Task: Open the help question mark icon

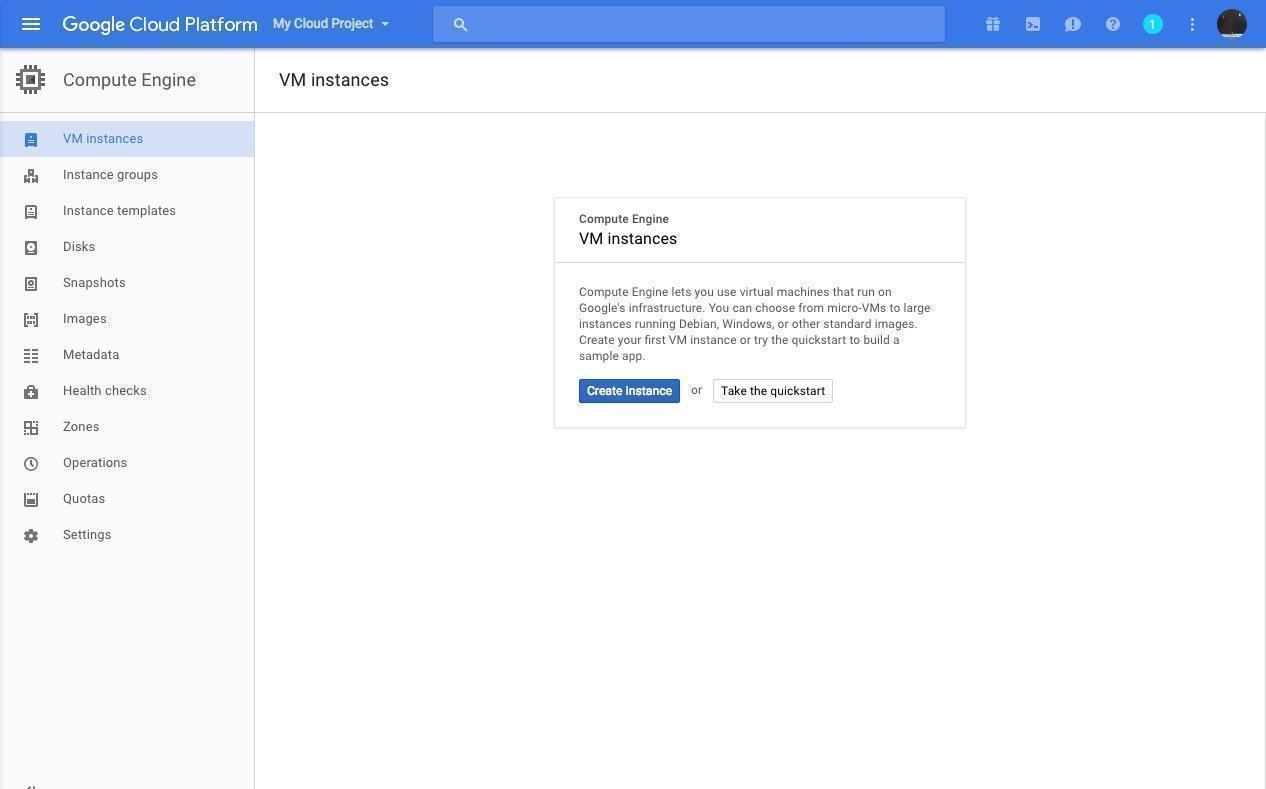Action: pos(1113,24)
